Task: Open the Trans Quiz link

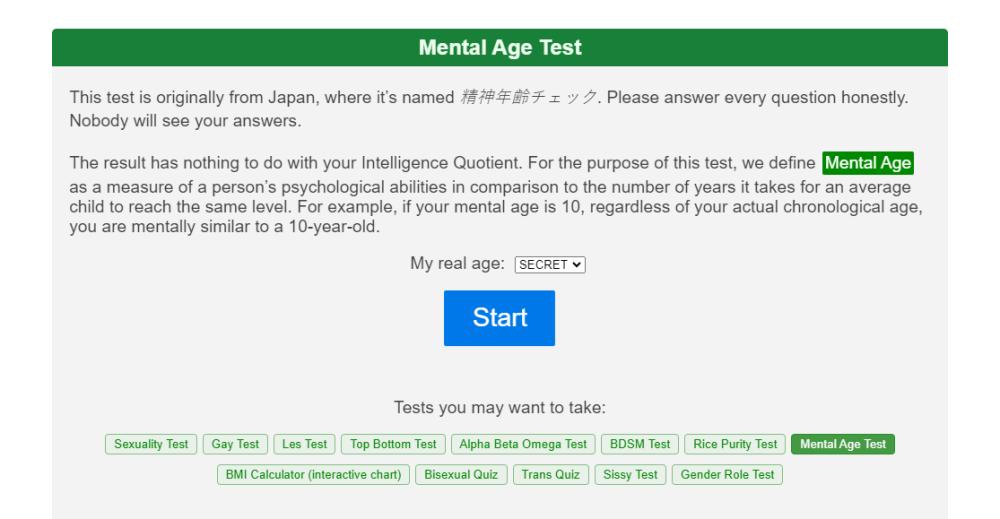Action: click(x=550, y=475)
